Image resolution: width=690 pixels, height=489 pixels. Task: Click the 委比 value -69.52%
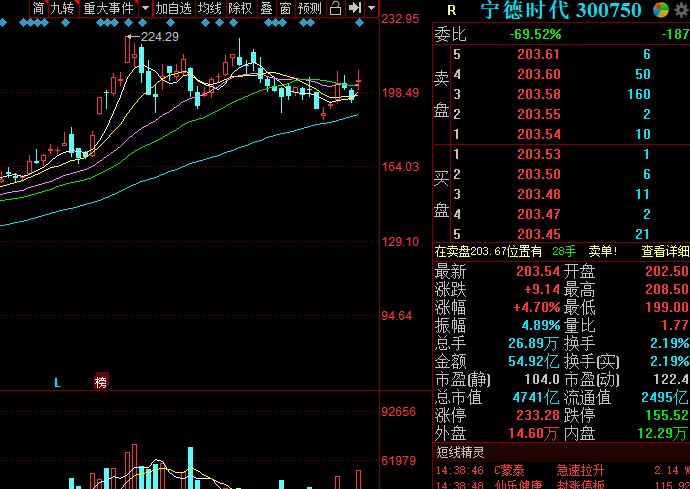(x=536, y=34)
